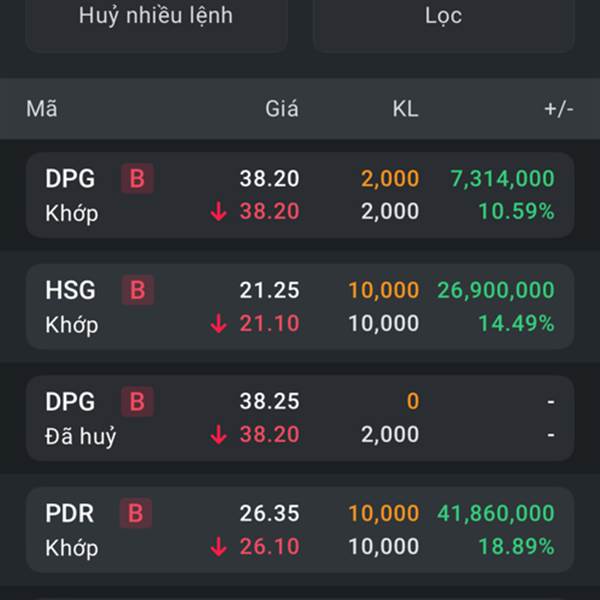Screen dimensions: 600x600
Task: Select the PDR ticker symbol
Action: (x=70, y=514)
